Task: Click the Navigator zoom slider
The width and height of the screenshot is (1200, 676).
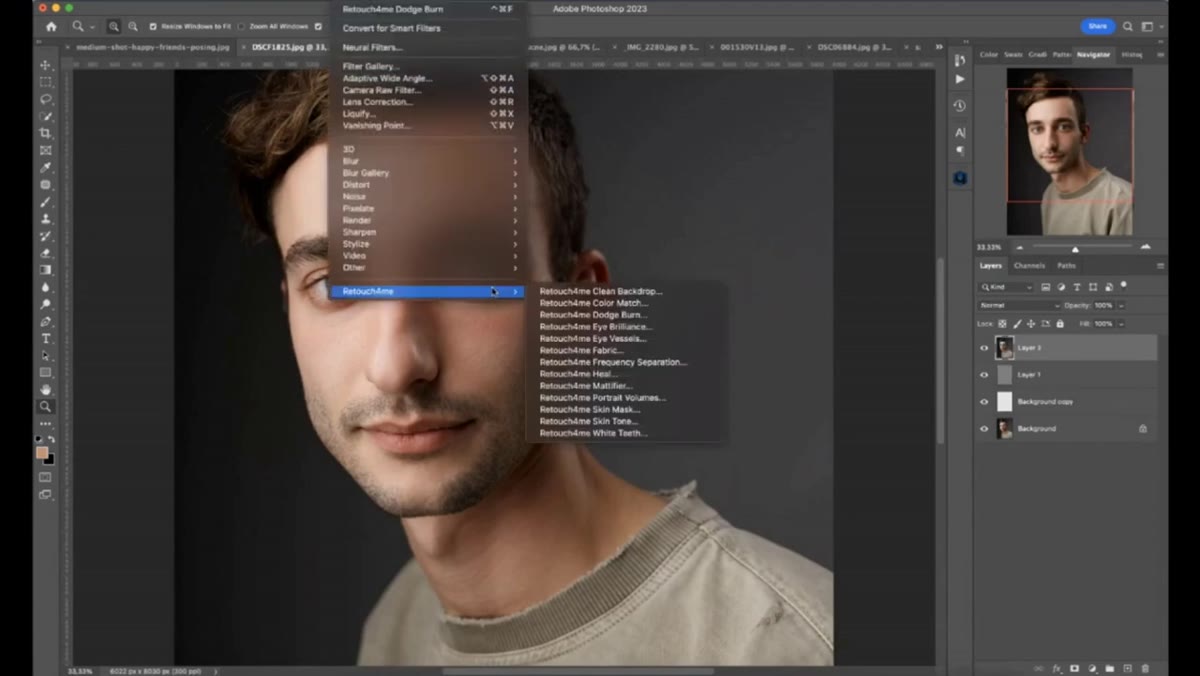Action: (x=1075, y=247)
